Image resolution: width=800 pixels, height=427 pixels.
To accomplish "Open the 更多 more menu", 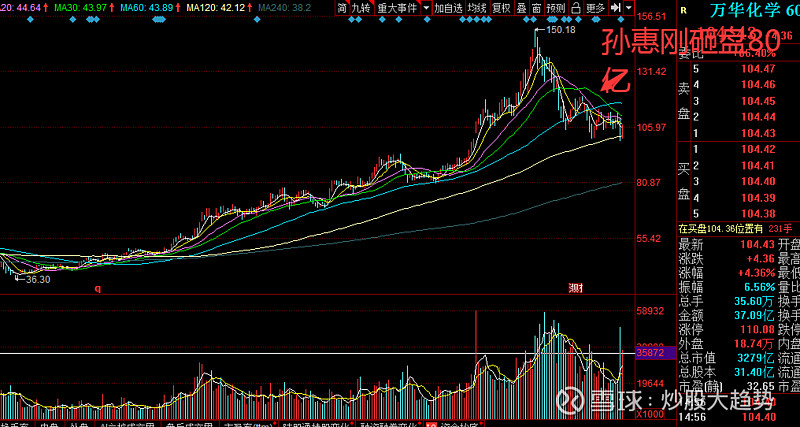I will [x=595, y=8].
